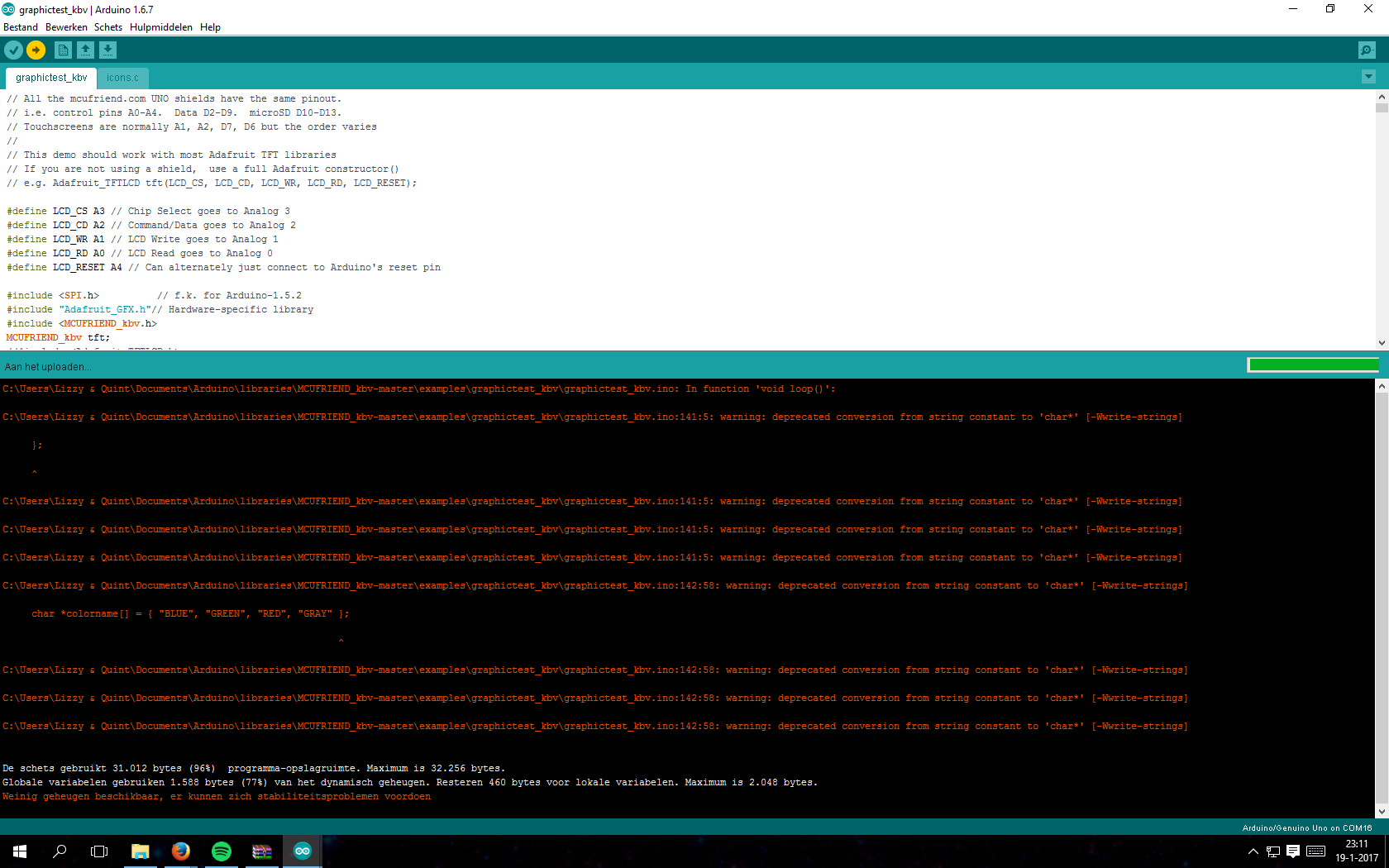Open the Bewerken menu

point(66,27)
